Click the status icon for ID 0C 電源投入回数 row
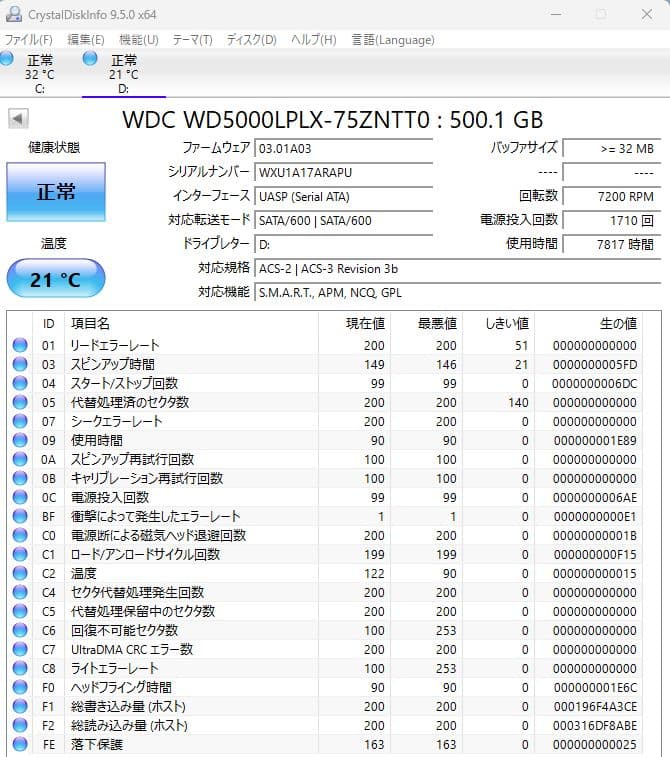The width and height of the screenshot is (670, 757). pos(20,497)
